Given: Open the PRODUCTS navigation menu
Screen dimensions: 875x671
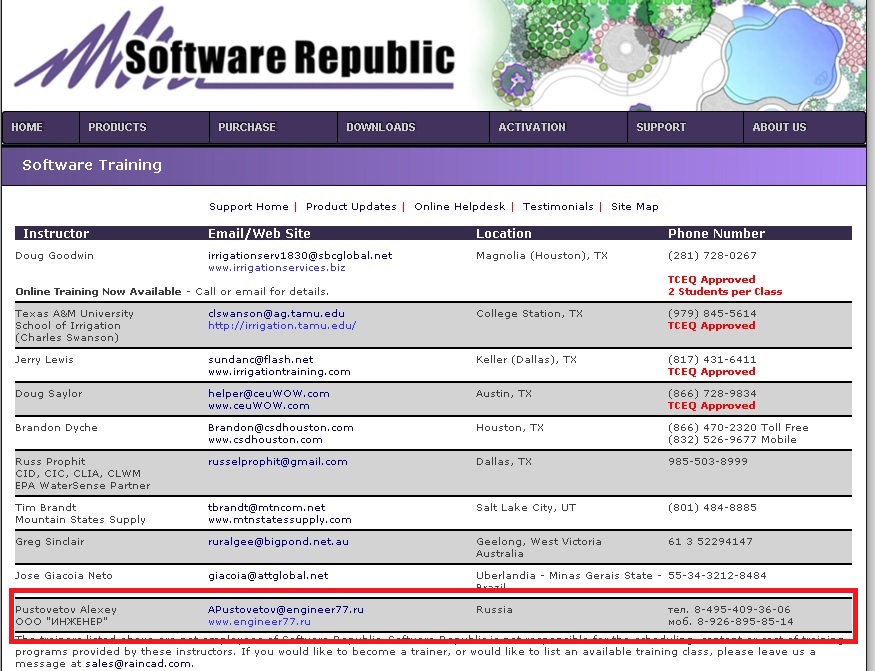Looking at the screenshot, I should coord(117,127).
